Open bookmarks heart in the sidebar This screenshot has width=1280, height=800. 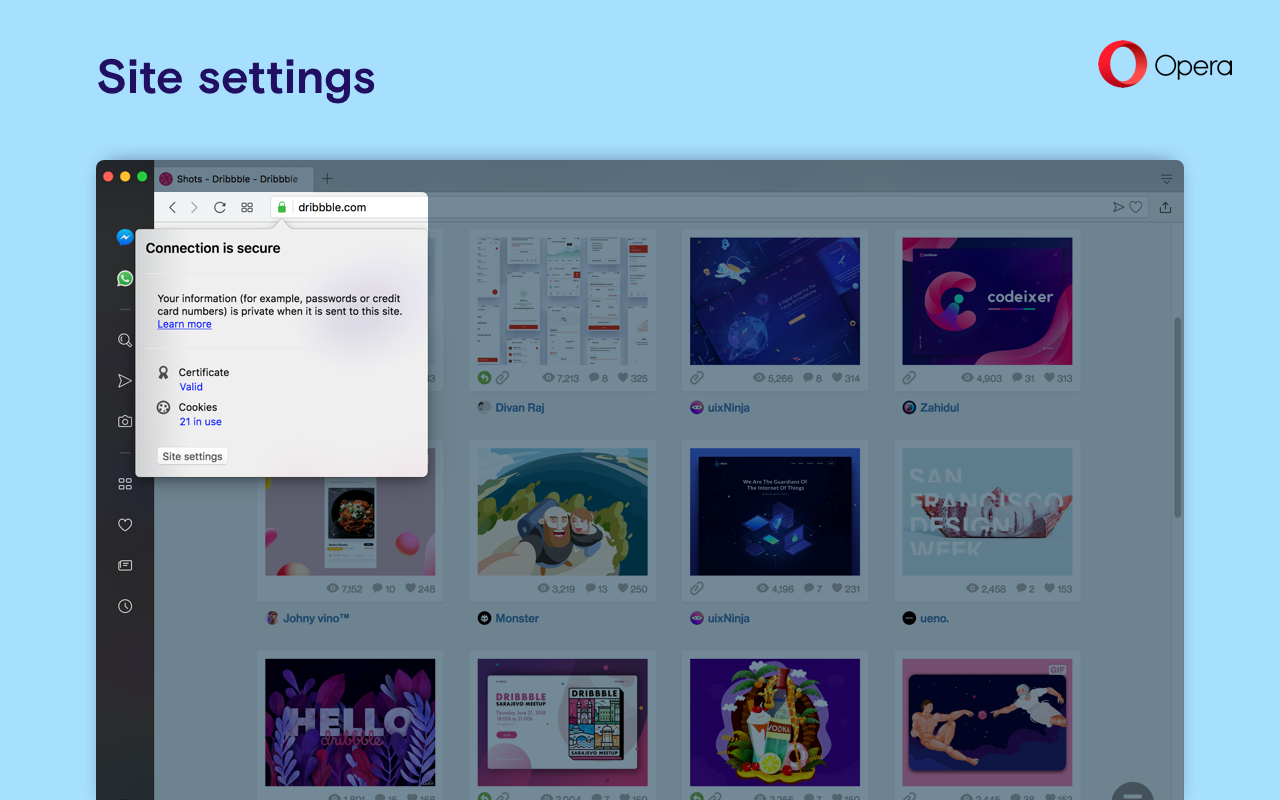[x=125, y=525]
